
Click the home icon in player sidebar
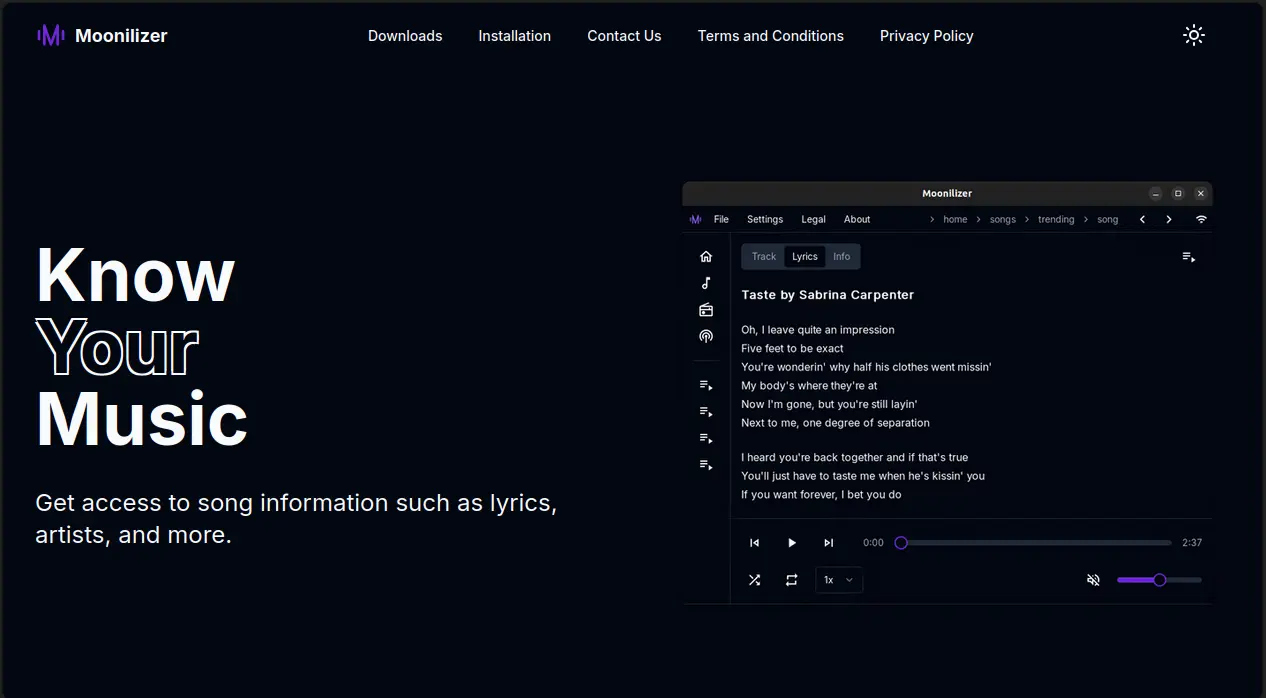[x=706, y=256]
